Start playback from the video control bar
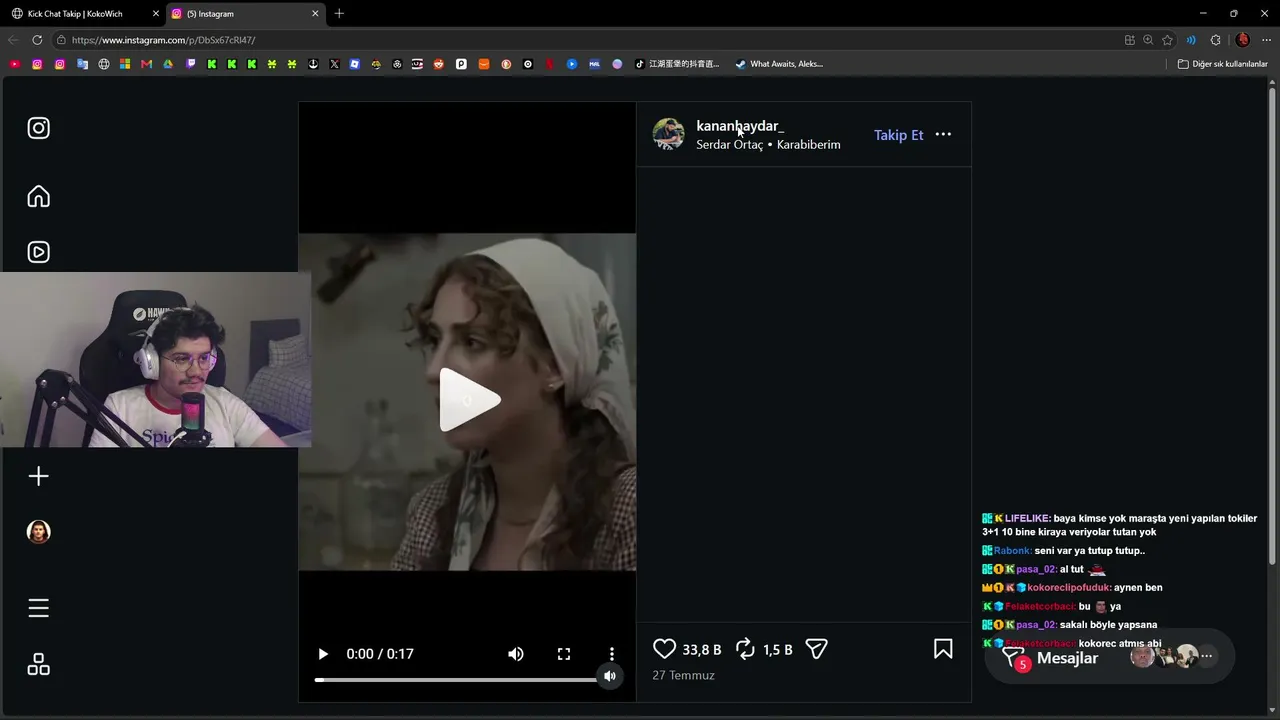 tap(323, 654)
